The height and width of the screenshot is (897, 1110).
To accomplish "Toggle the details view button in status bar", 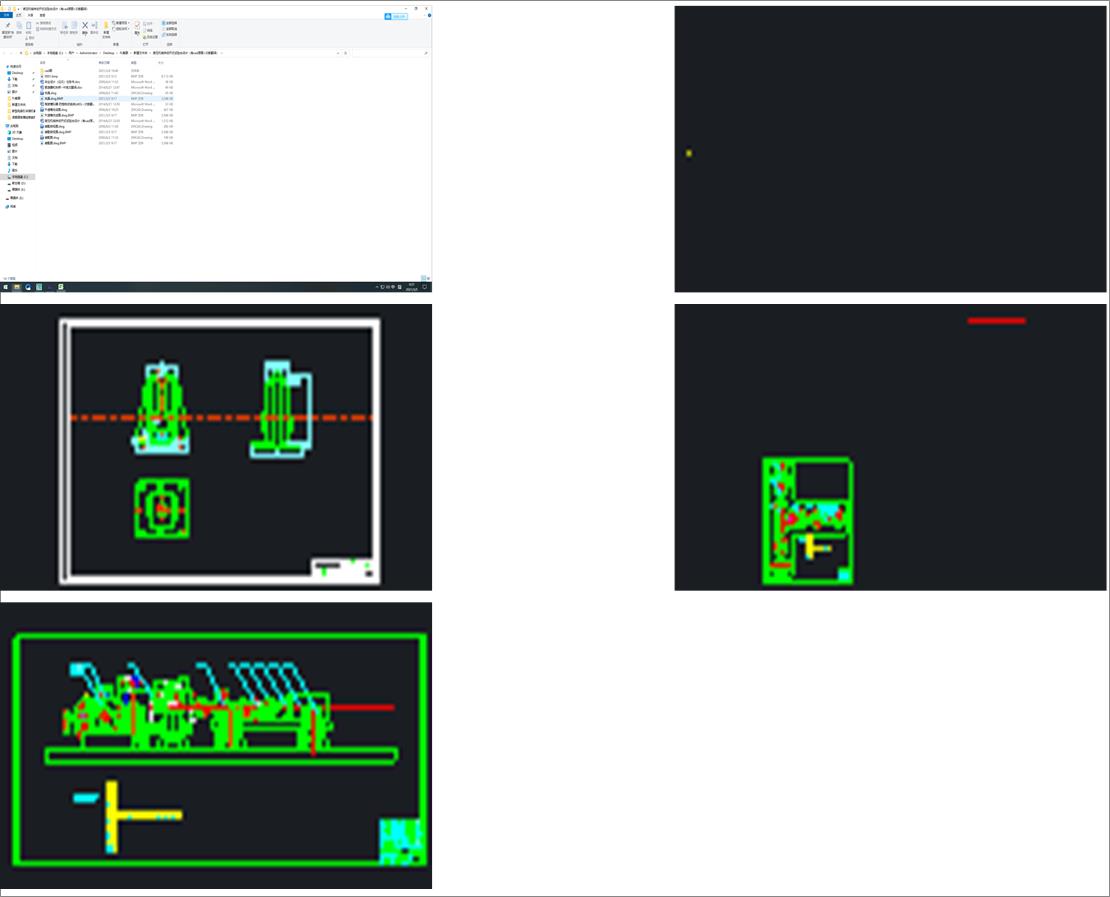I will point(423,278).
